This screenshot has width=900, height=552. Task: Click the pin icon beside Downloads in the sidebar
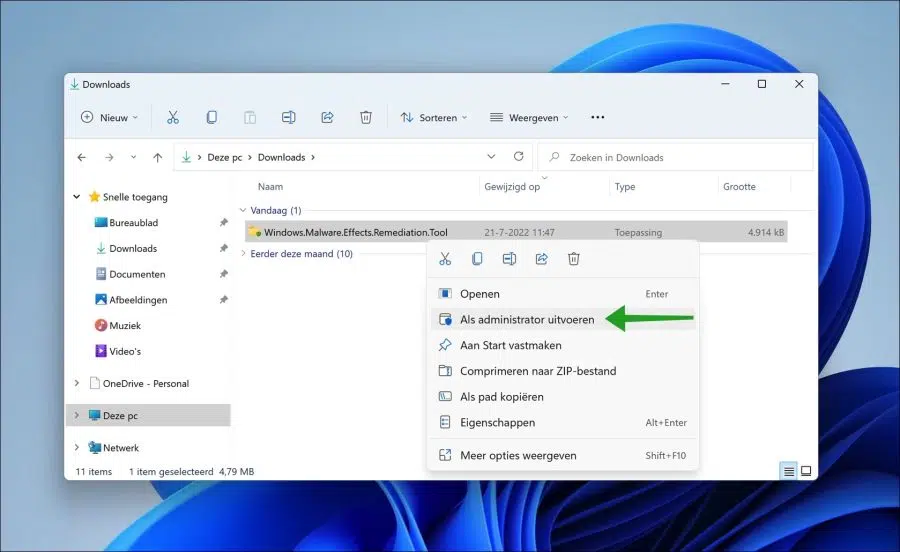click(224, 248)
